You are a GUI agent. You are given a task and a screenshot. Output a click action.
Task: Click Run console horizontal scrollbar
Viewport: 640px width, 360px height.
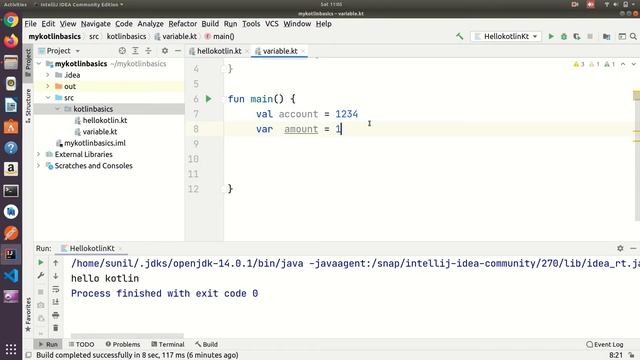[127, 336]
